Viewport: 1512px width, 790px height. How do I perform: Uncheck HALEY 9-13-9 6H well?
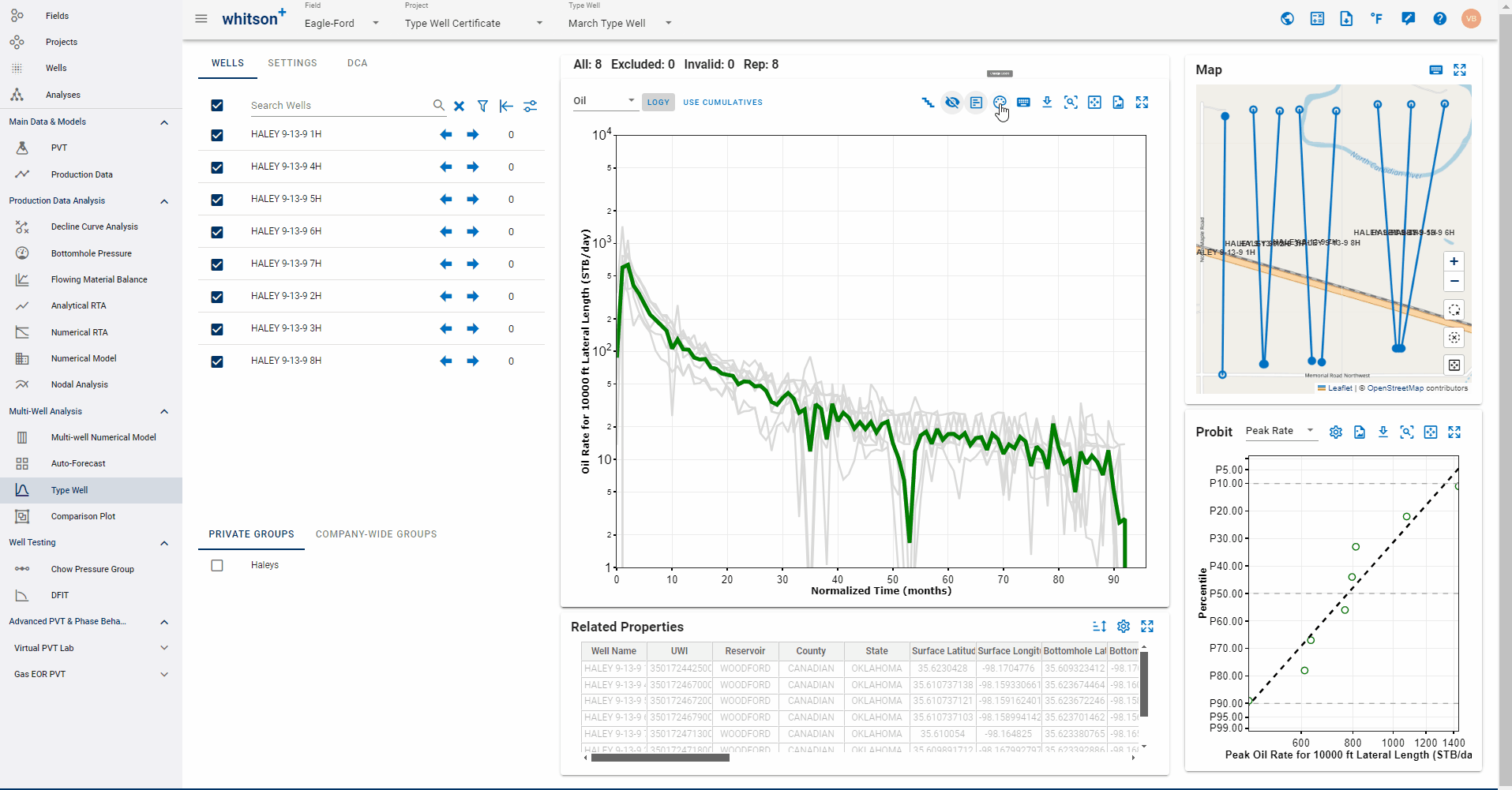click(x=217, y=232)
